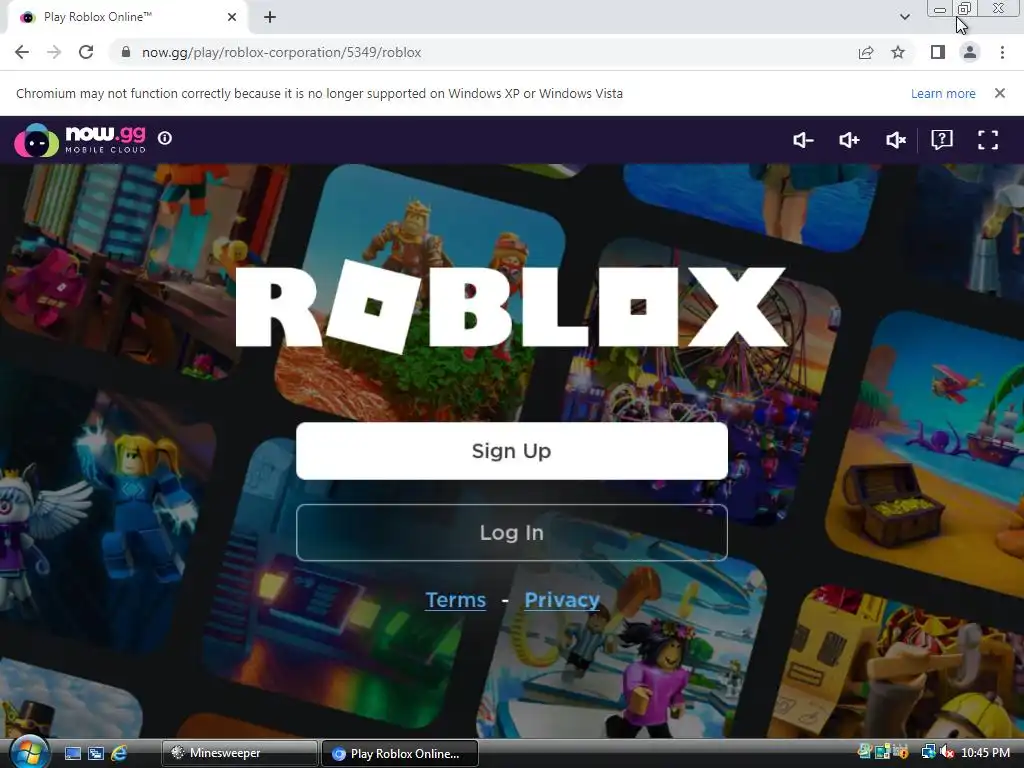Click the muted volume tray icon
The width and height of the screenshot is (1024, 768).
point(948,752)
